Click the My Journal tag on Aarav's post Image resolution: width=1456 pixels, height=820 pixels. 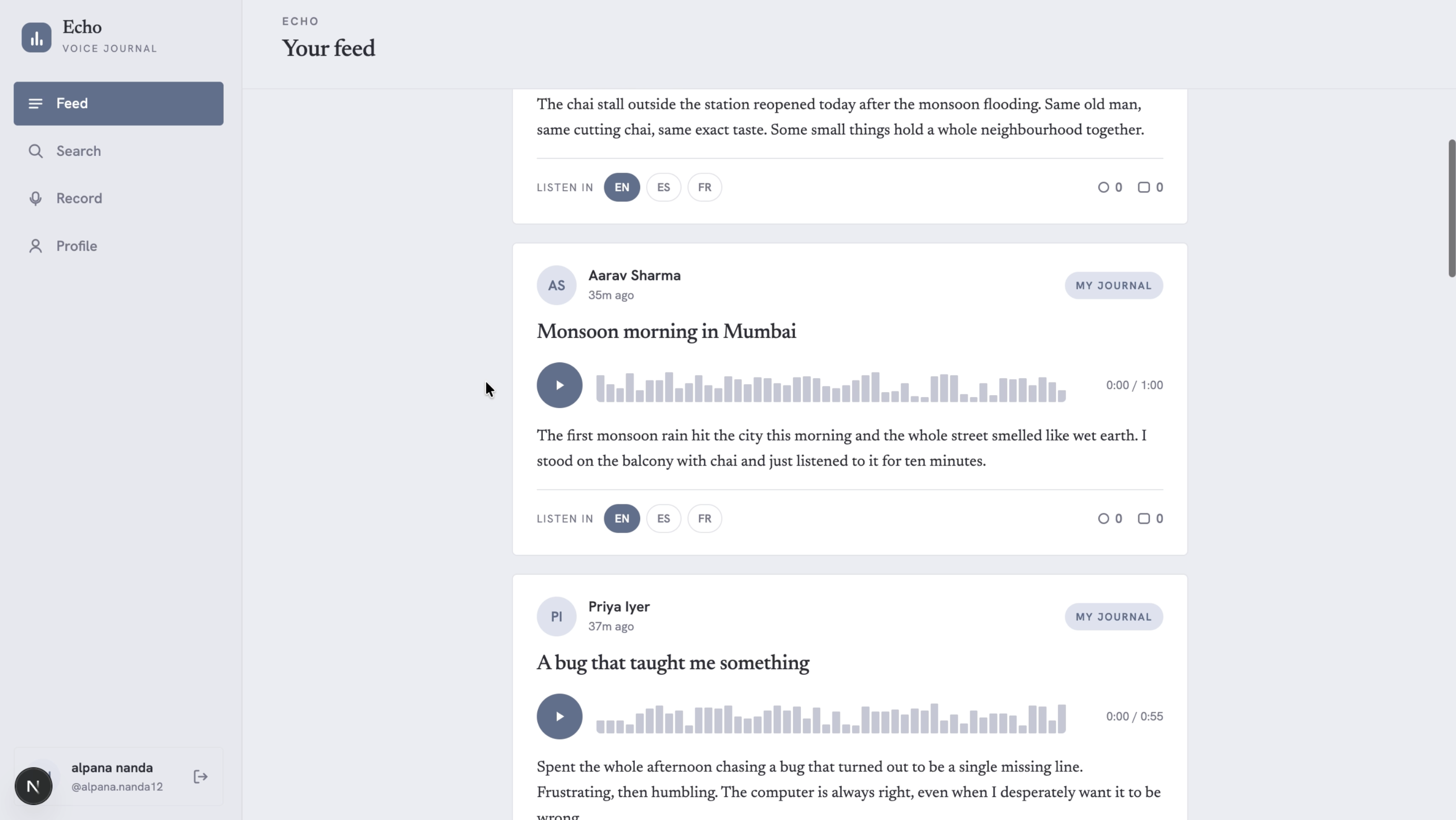pyautogui.click(x=1114, y=285)
